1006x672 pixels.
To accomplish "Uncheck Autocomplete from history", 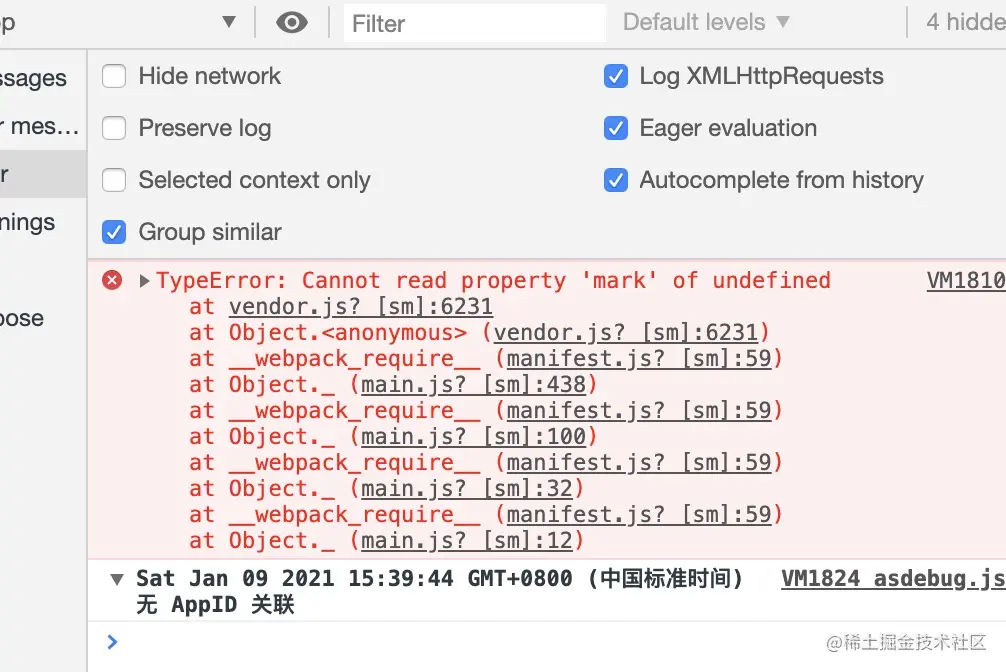I will tap(616, 180).
